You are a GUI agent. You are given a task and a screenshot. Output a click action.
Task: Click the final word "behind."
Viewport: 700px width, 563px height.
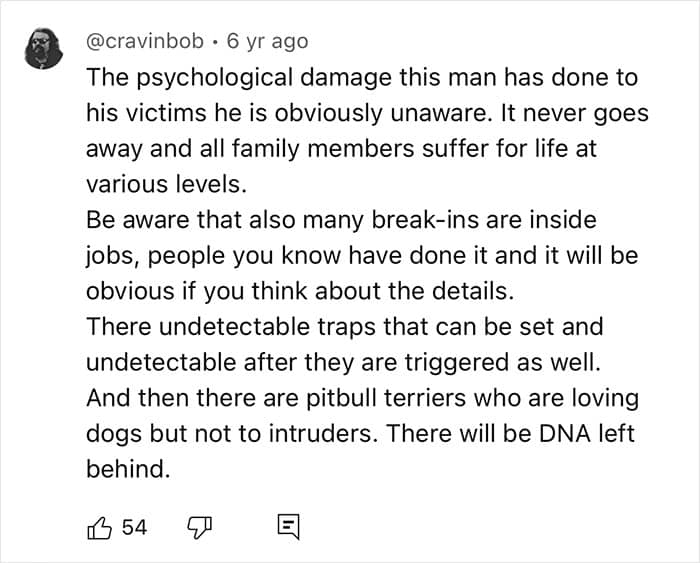(x=128, y=470)
